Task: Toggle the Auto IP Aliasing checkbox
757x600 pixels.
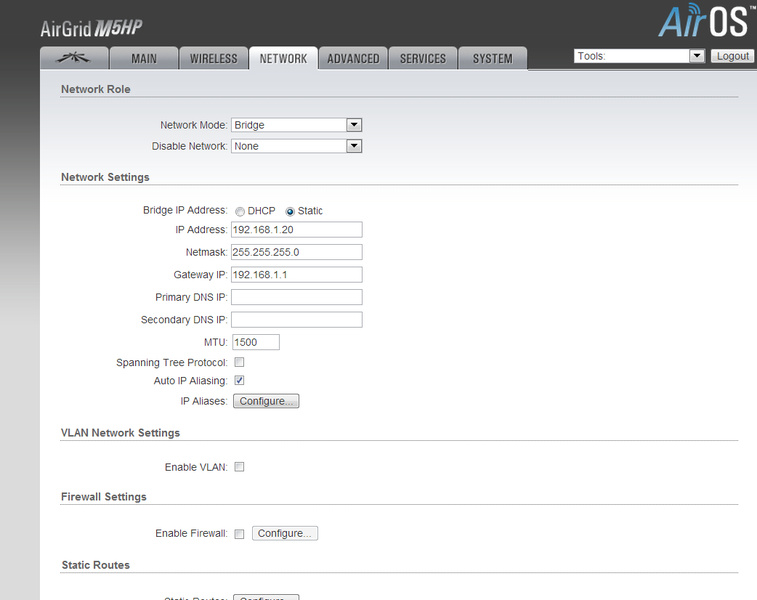Action: pos(239,380)
